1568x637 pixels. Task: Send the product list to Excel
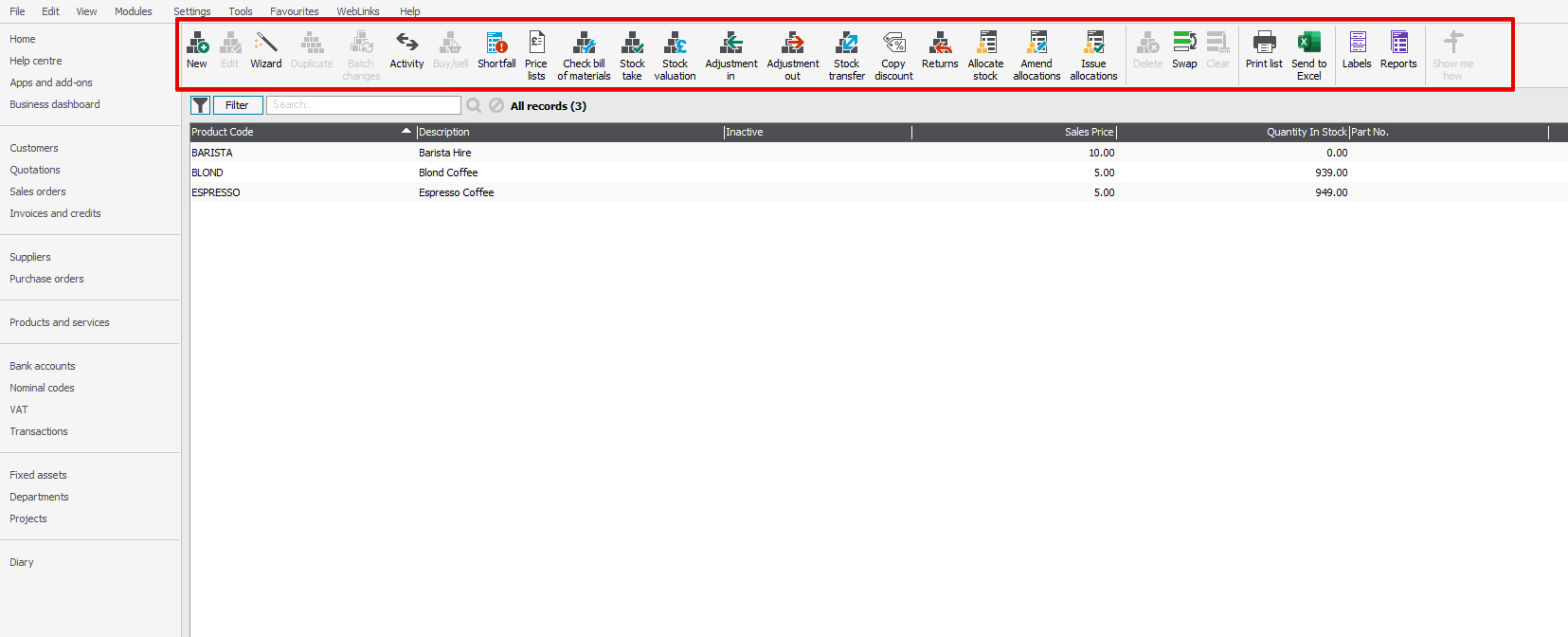tap(1308, 55)
